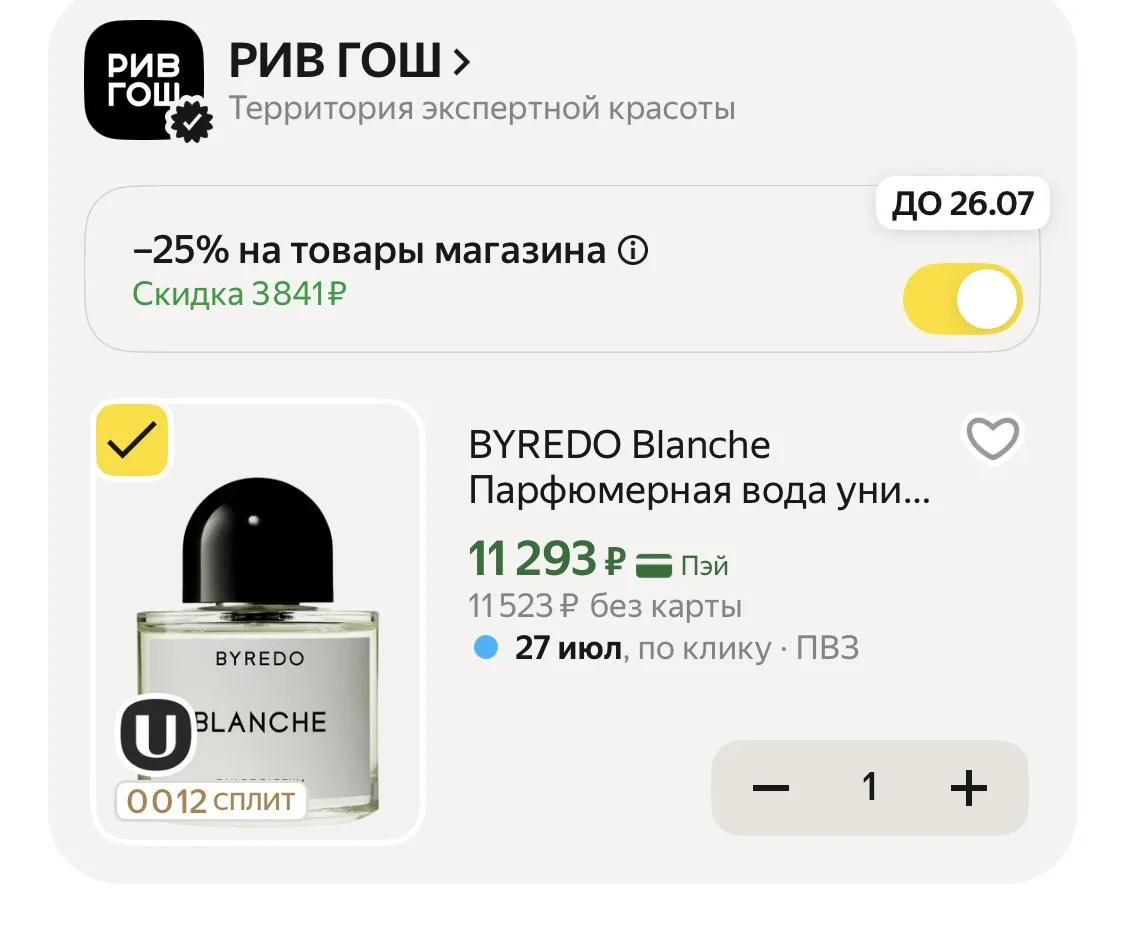Tap the 0012 СПЛИТ badge

point(211,801)
